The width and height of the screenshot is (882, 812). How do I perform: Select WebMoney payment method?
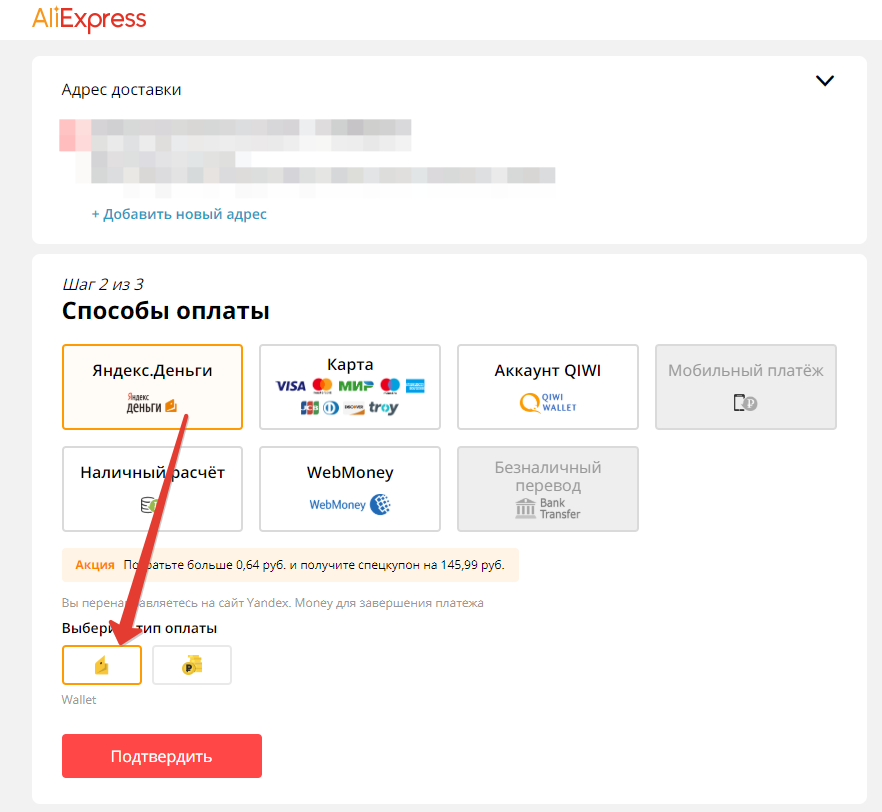point(350,489)
